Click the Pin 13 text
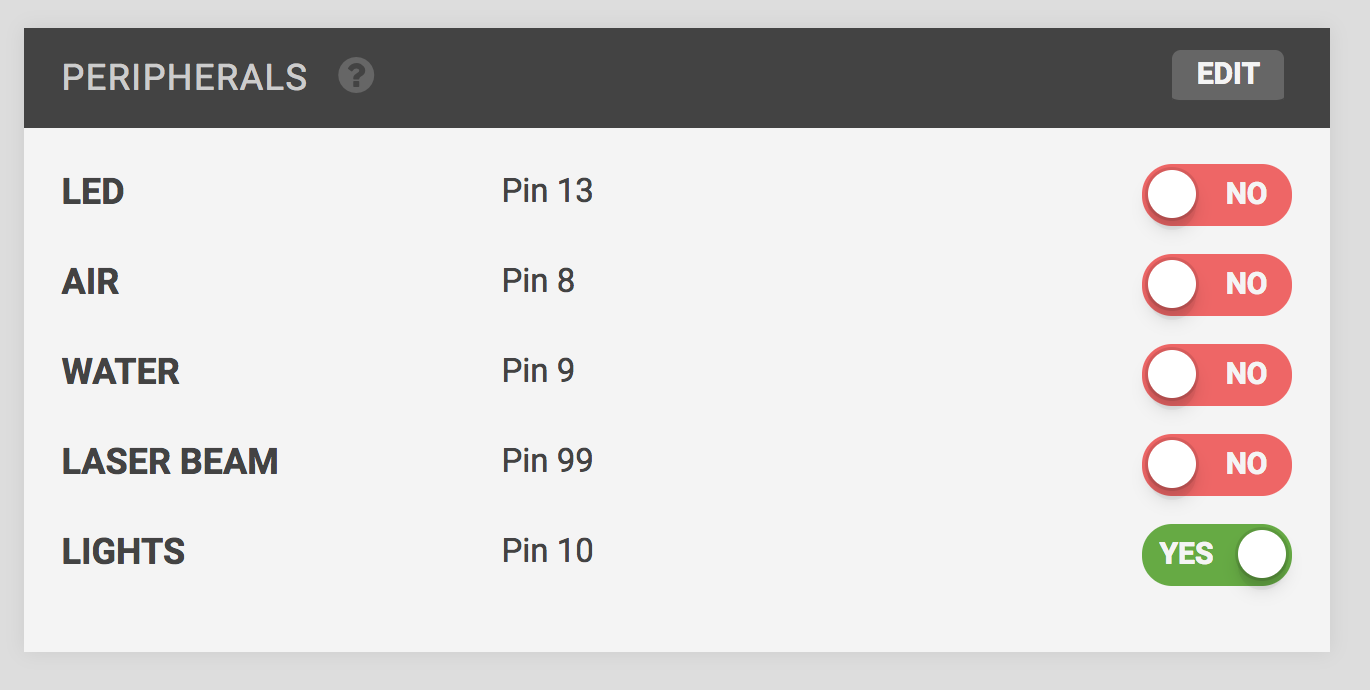1370x690 pixels. coord(547,191)
